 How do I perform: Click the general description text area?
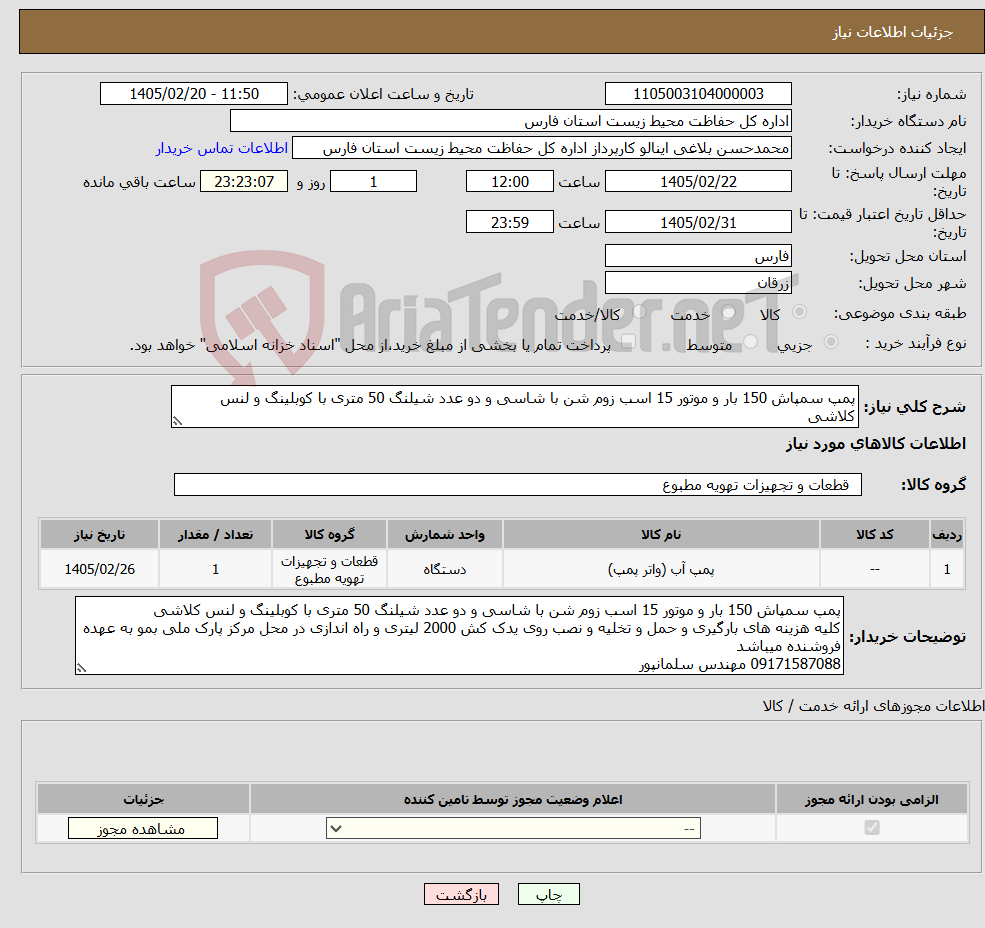click(514, 407)
